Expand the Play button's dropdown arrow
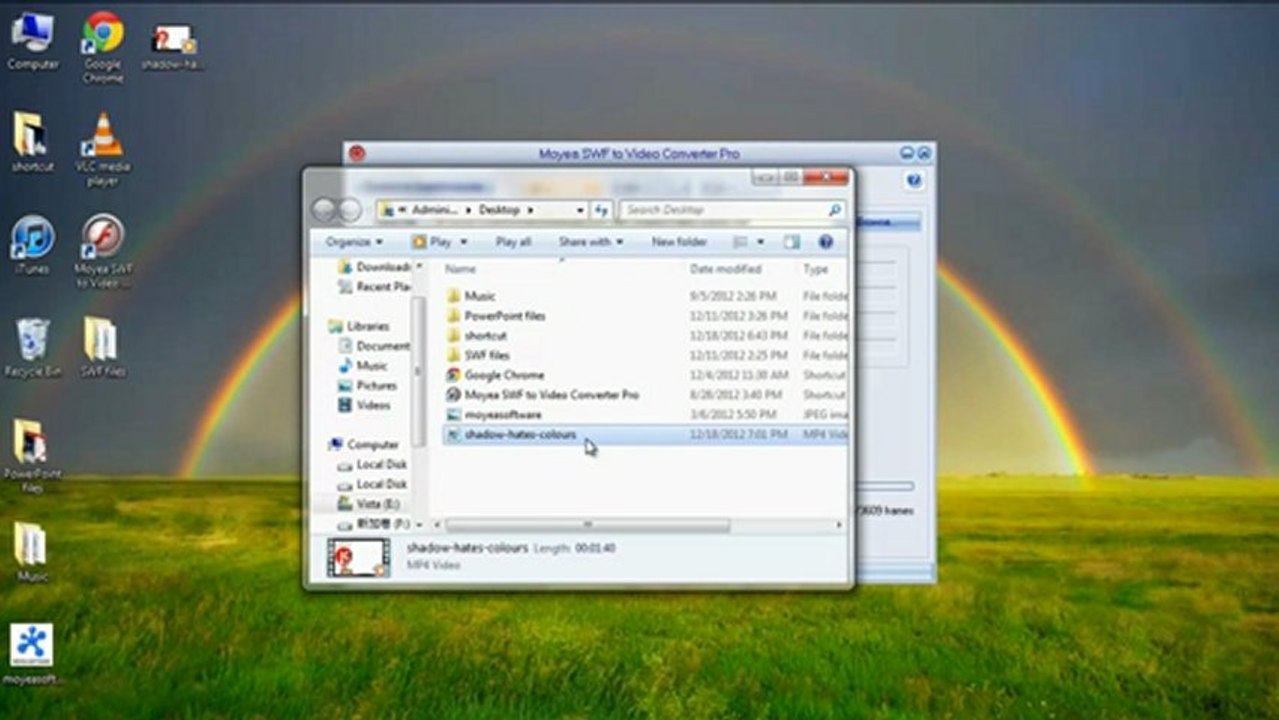 pyautogui.click(x=465, y=242)
